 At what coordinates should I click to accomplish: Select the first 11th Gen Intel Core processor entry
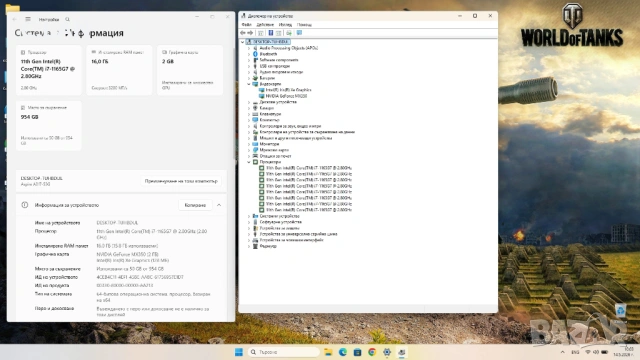pyautogui.click(x=309, y=168)
